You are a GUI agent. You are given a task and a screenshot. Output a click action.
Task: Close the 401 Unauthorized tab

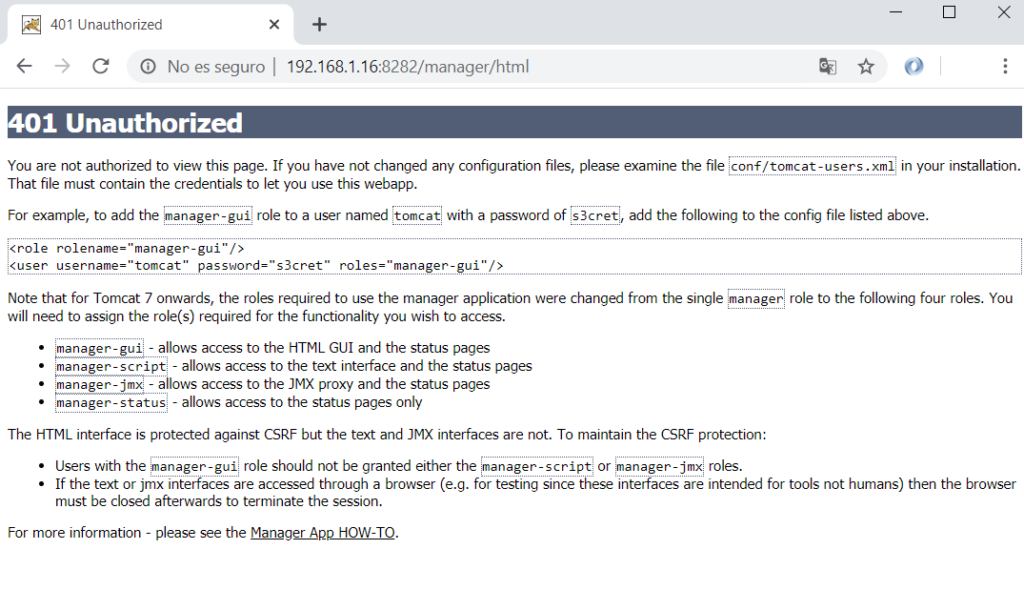274,25
